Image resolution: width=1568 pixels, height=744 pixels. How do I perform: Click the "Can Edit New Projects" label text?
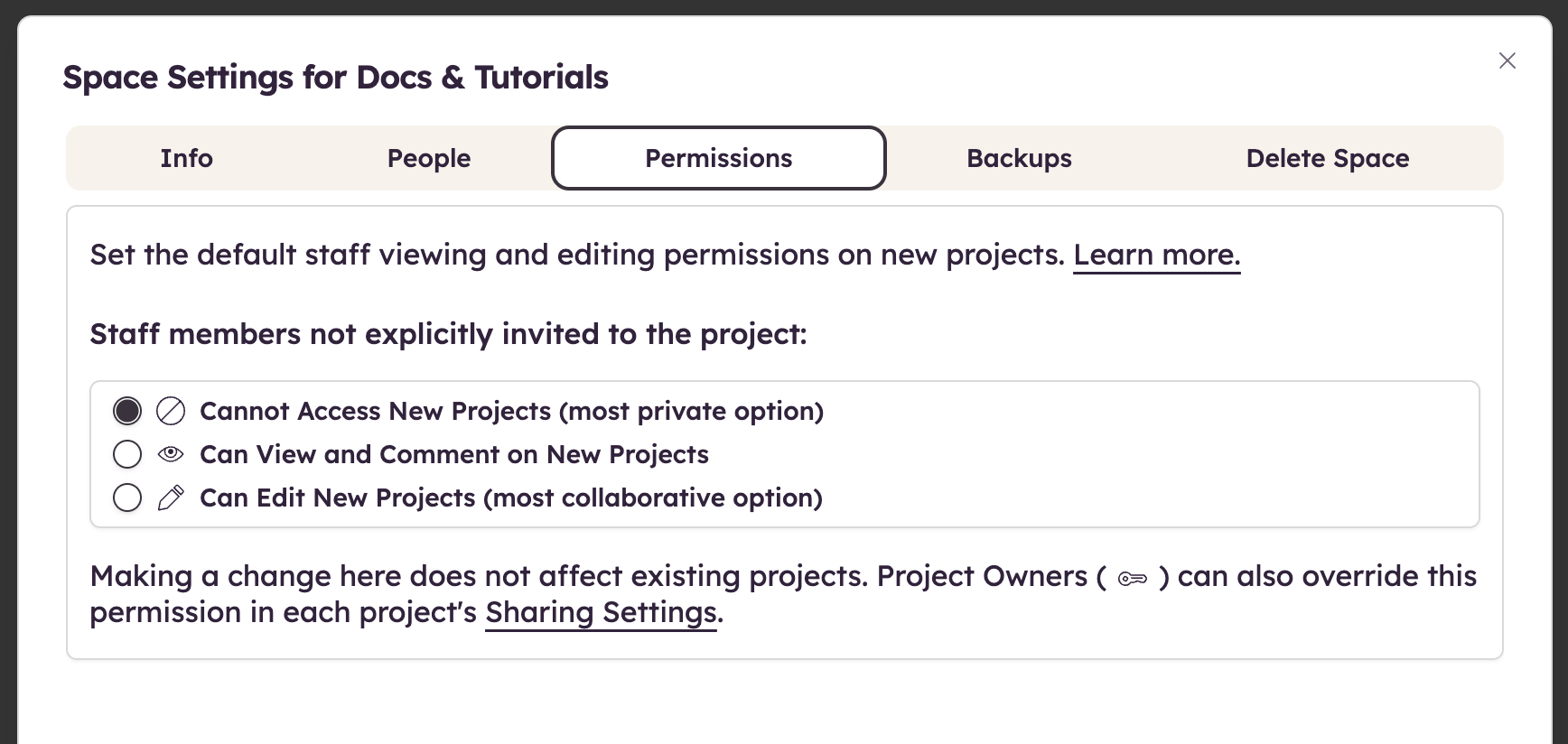click(511, 498)
